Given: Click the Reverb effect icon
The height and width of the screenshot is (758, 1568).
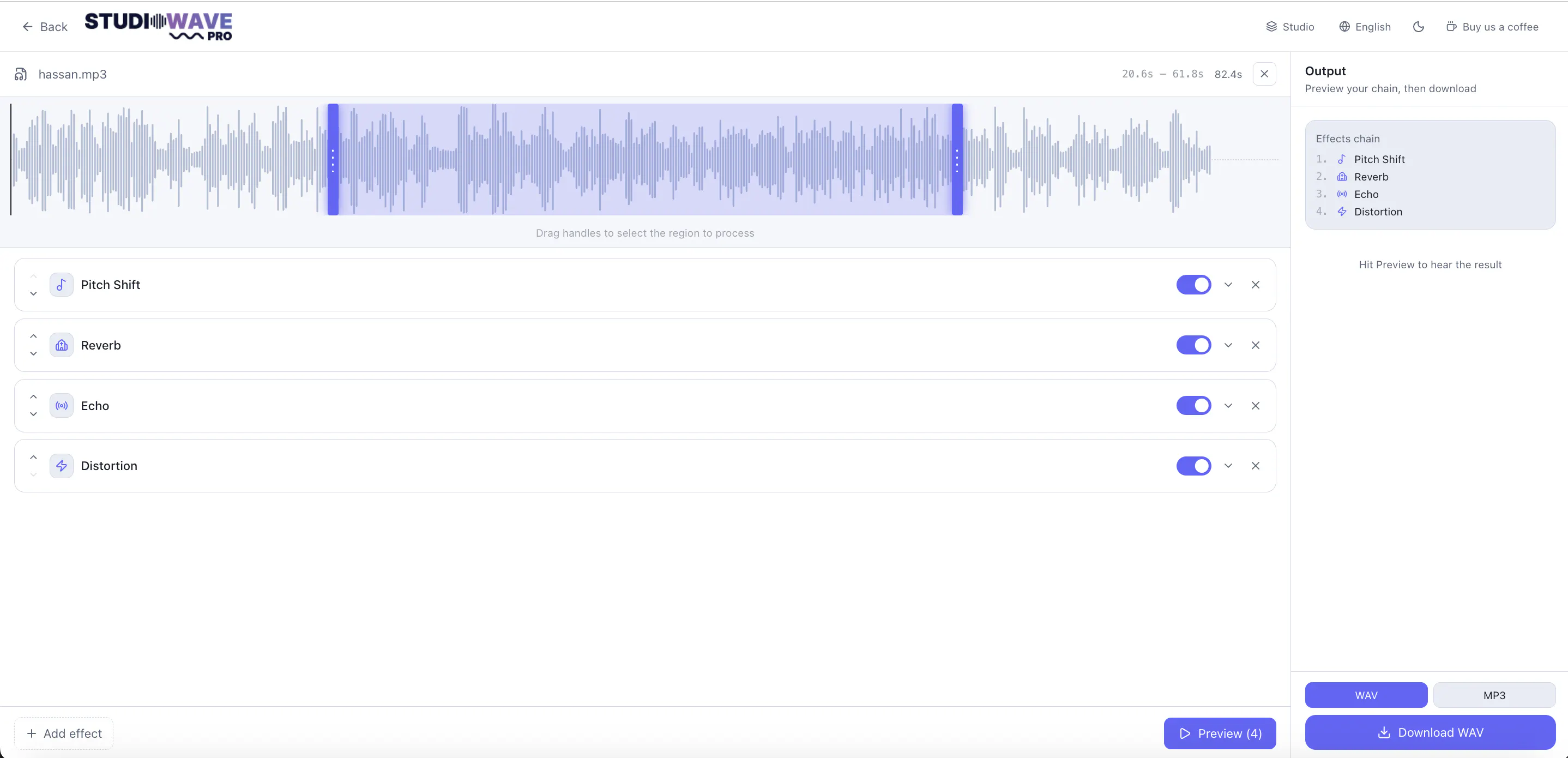Looking at the screenshot, I should pyautogui.click(x=62, y=345).
